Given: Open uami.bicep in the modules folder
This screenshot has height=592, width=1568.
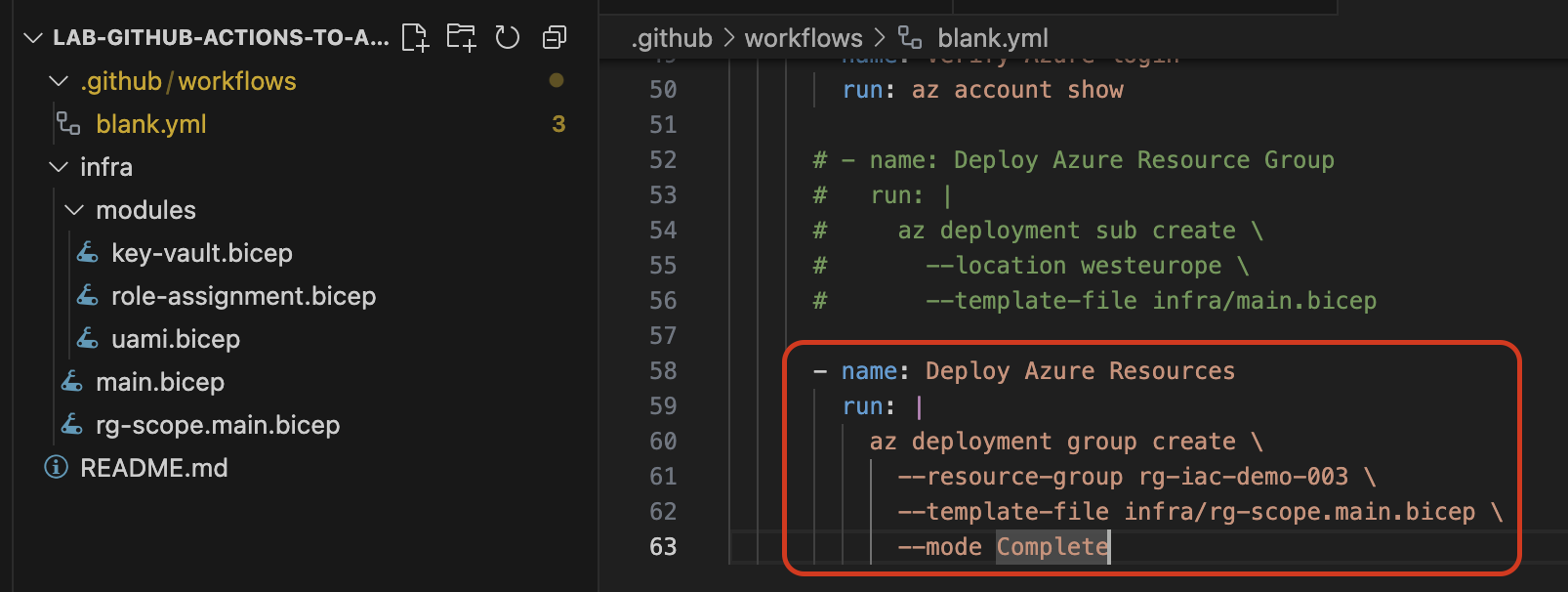Looking at the screenshot, I should tap(176, 339).
